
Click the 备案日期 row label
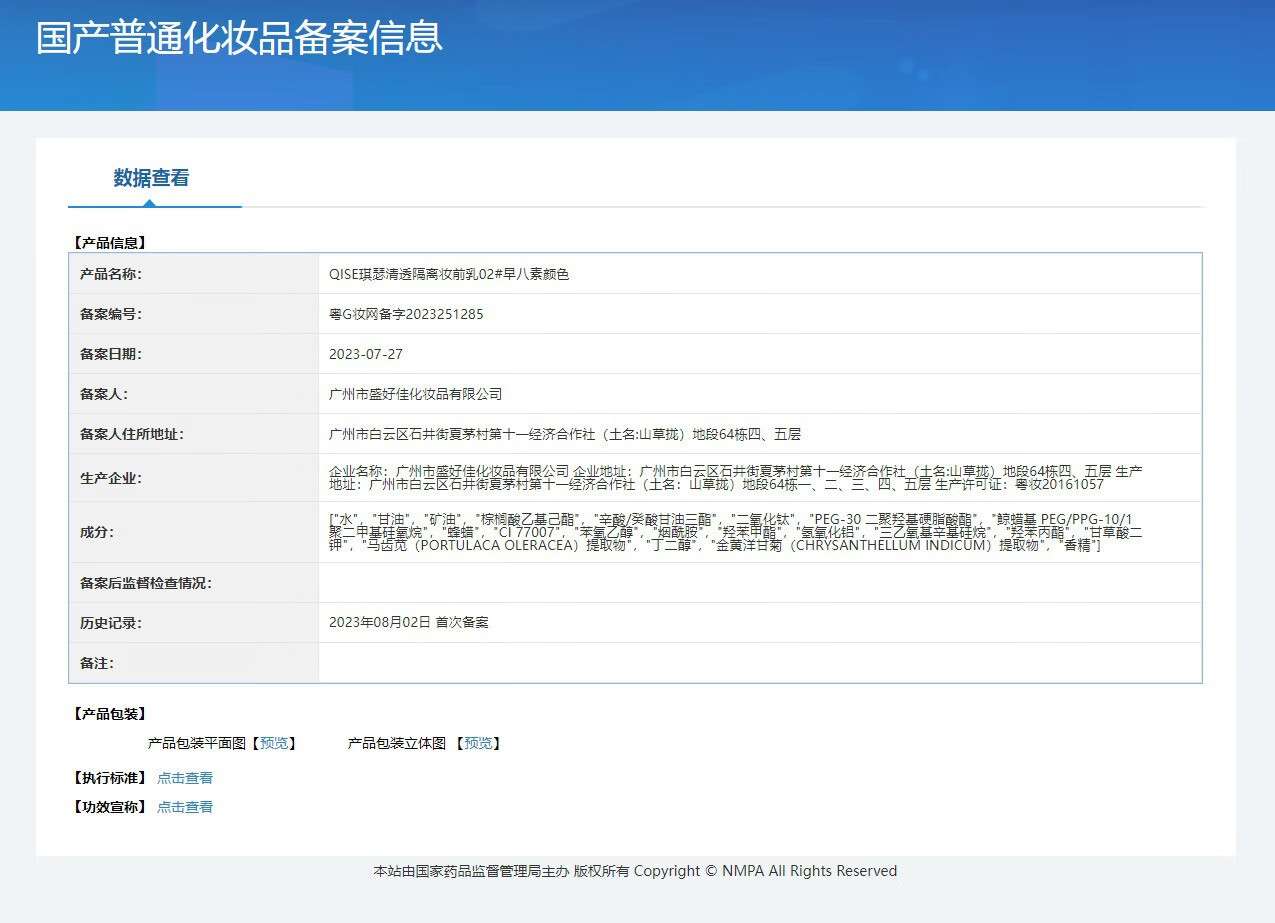[111, 354]
